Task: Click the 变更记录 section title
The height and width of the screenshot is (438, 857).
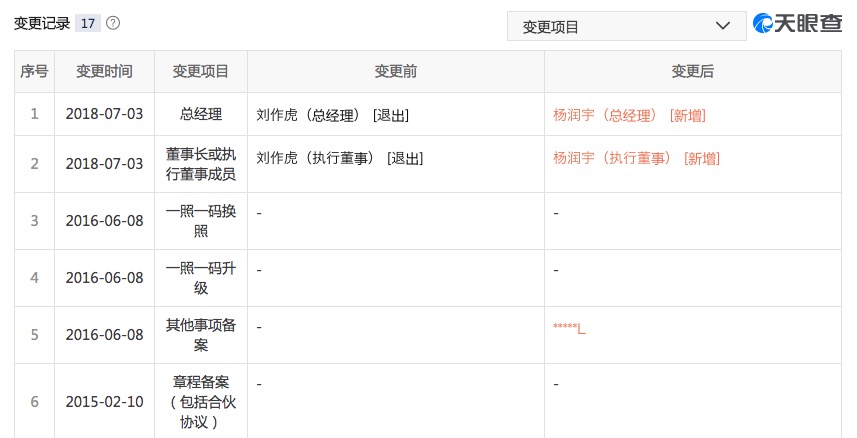Action: [x=42, y=23]
